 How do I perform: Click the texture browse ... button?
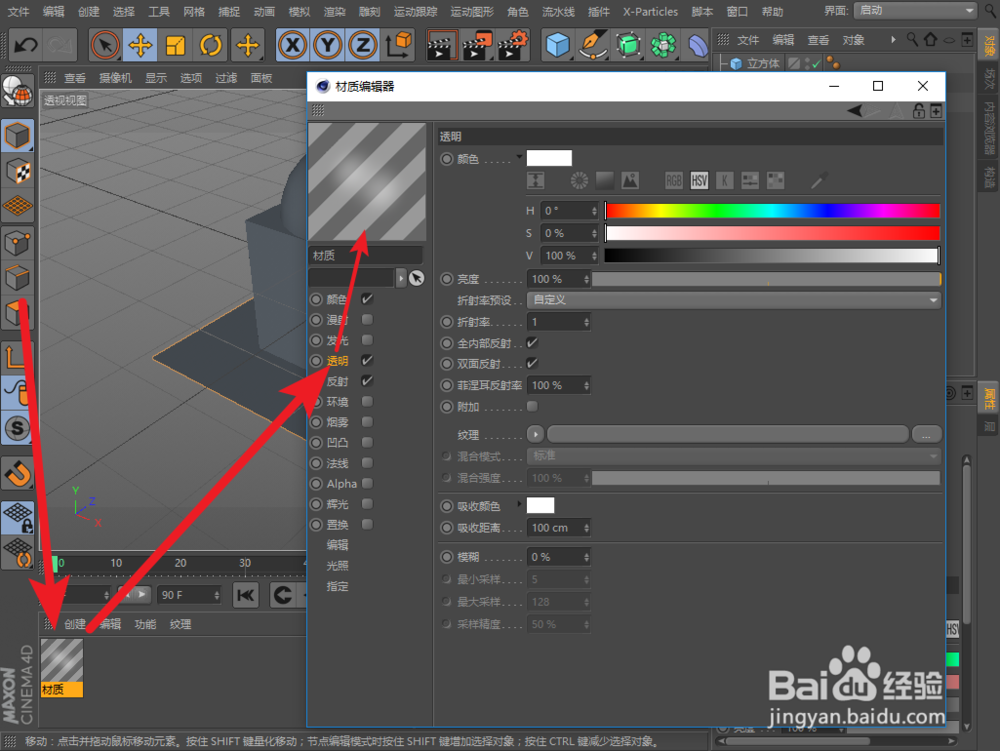pos(926,435)
